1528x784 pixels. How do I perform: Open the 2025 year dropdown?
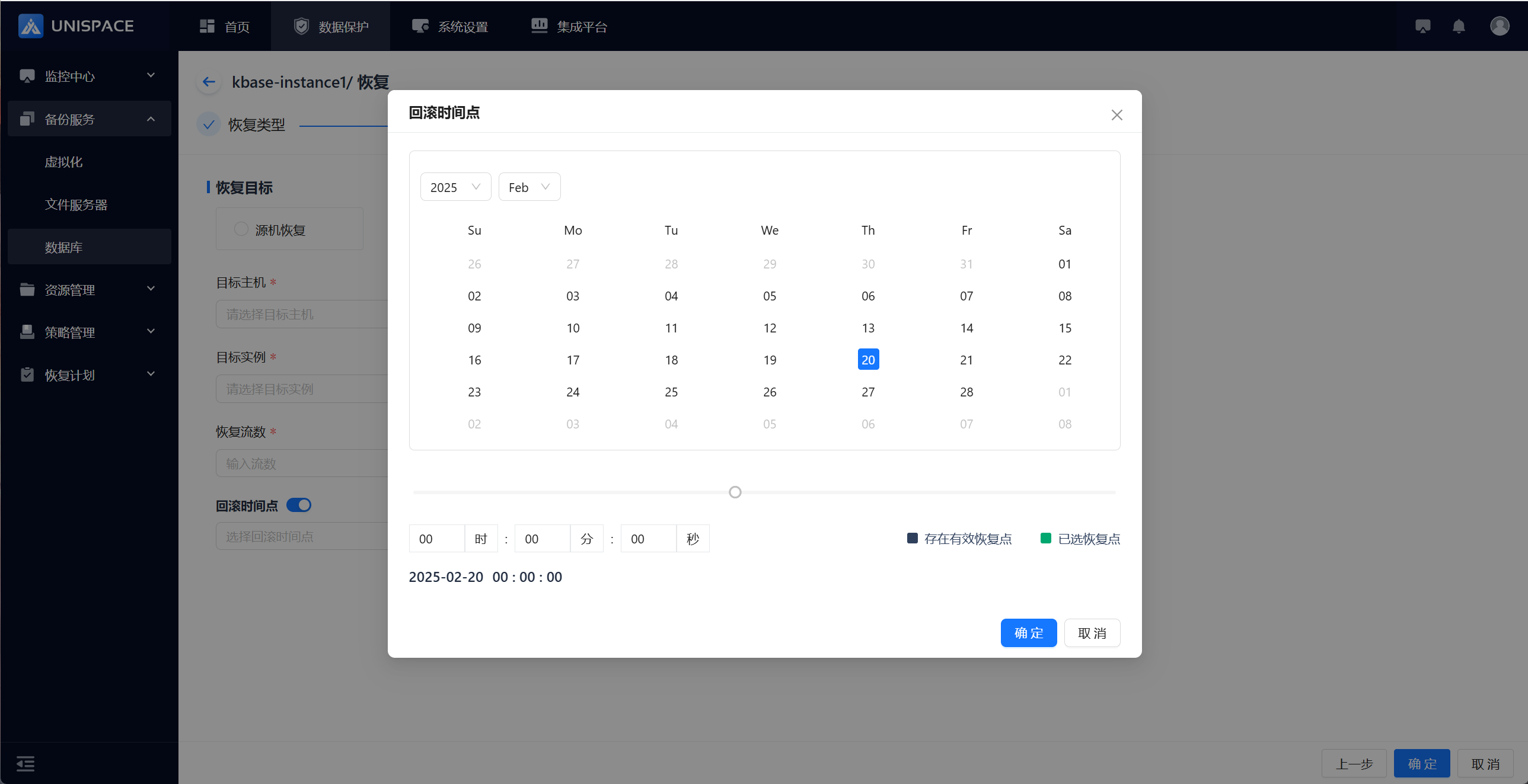455,187
